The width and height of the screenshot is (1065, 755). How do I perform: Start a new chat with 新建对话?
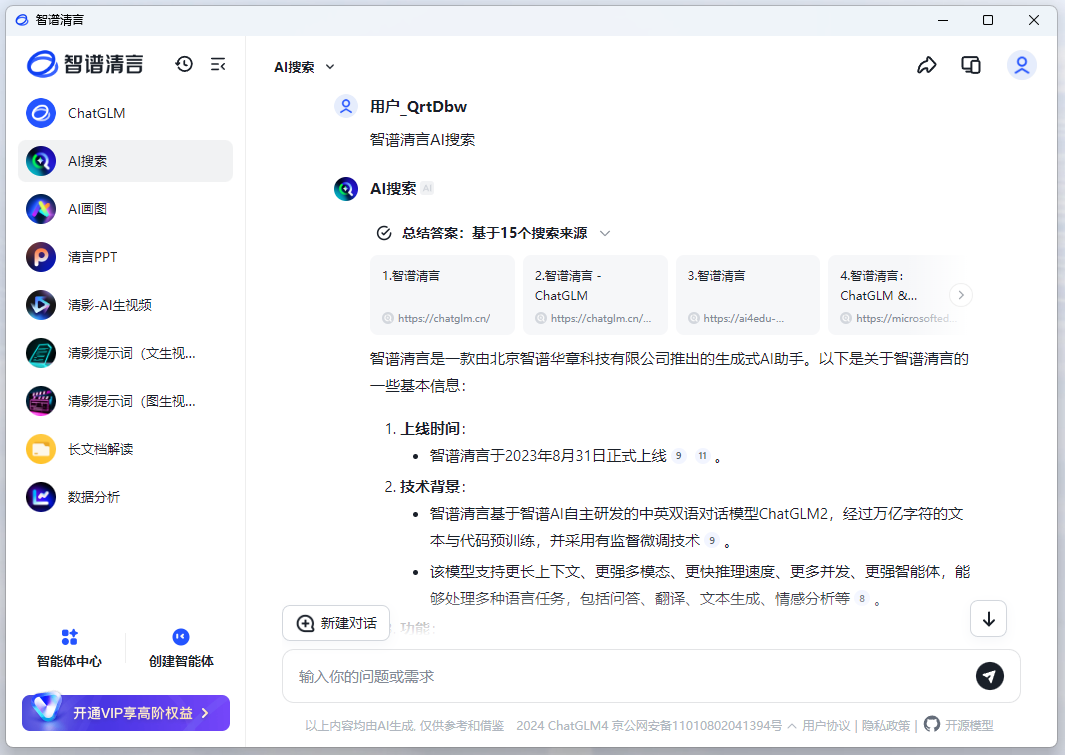336,623
